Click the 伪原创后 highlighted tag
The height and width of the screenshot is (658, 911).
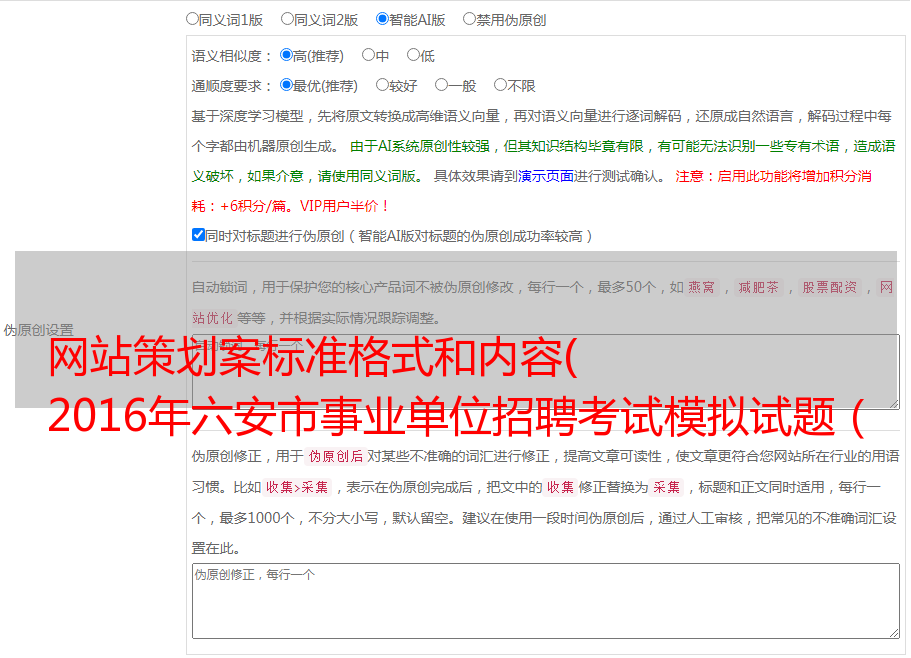[336, 456]
